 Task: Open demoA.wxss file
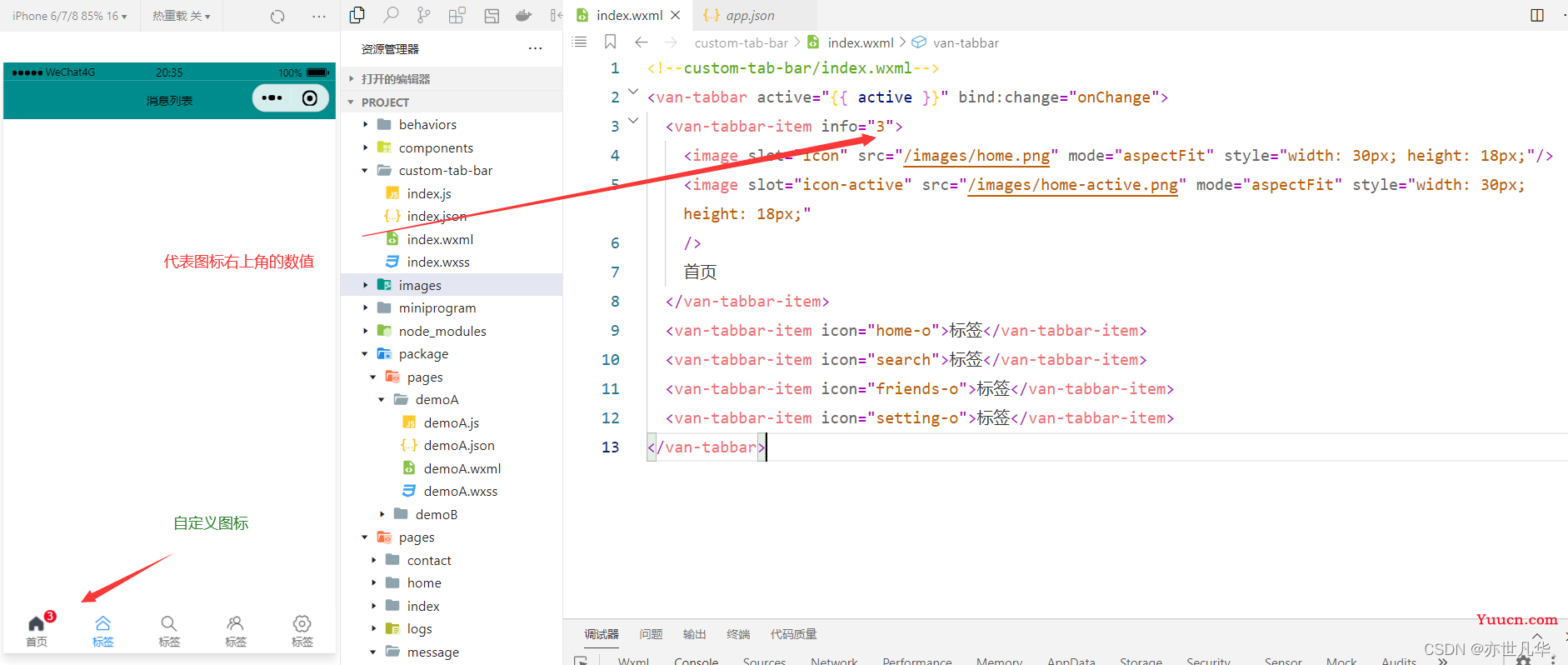click(461, 491)
